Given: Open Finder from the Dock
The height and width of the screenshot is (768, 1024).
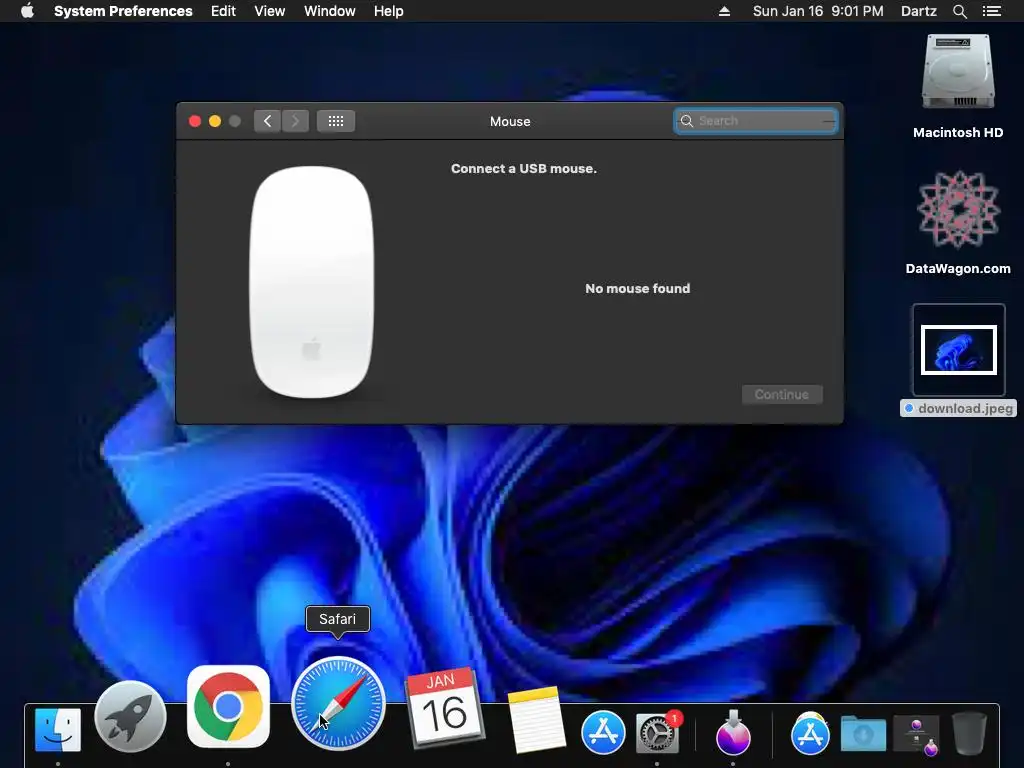Looking at the screenshot, I should pos(58,729).
